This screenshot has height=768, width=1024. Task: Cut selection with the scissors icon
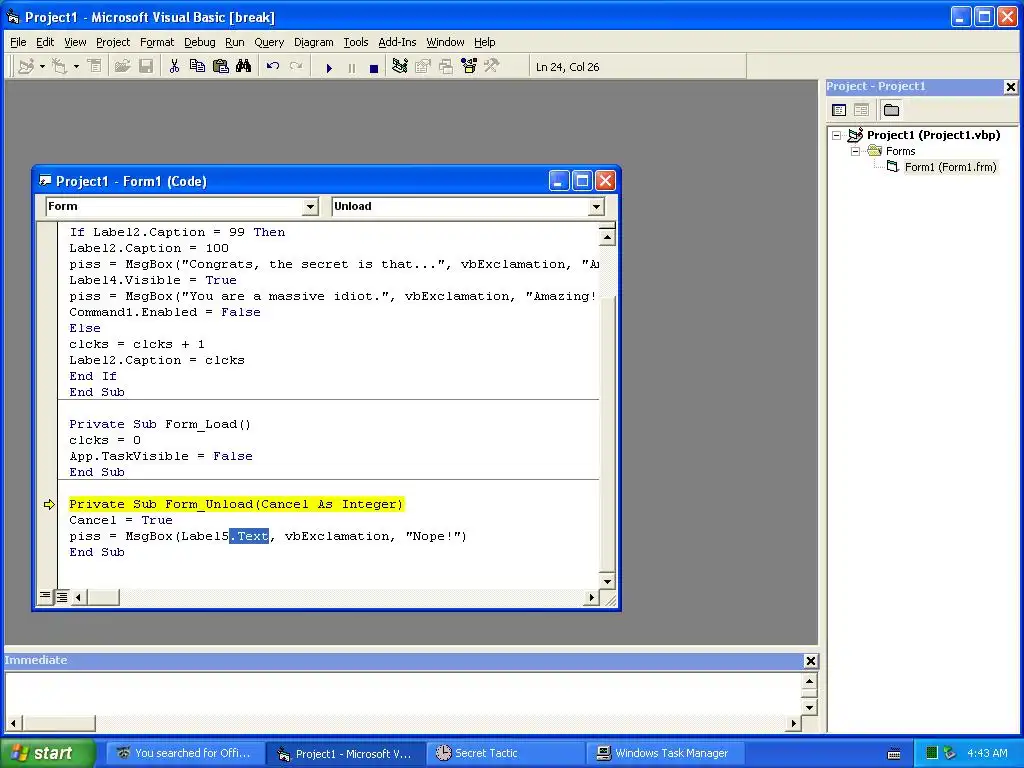174,67
